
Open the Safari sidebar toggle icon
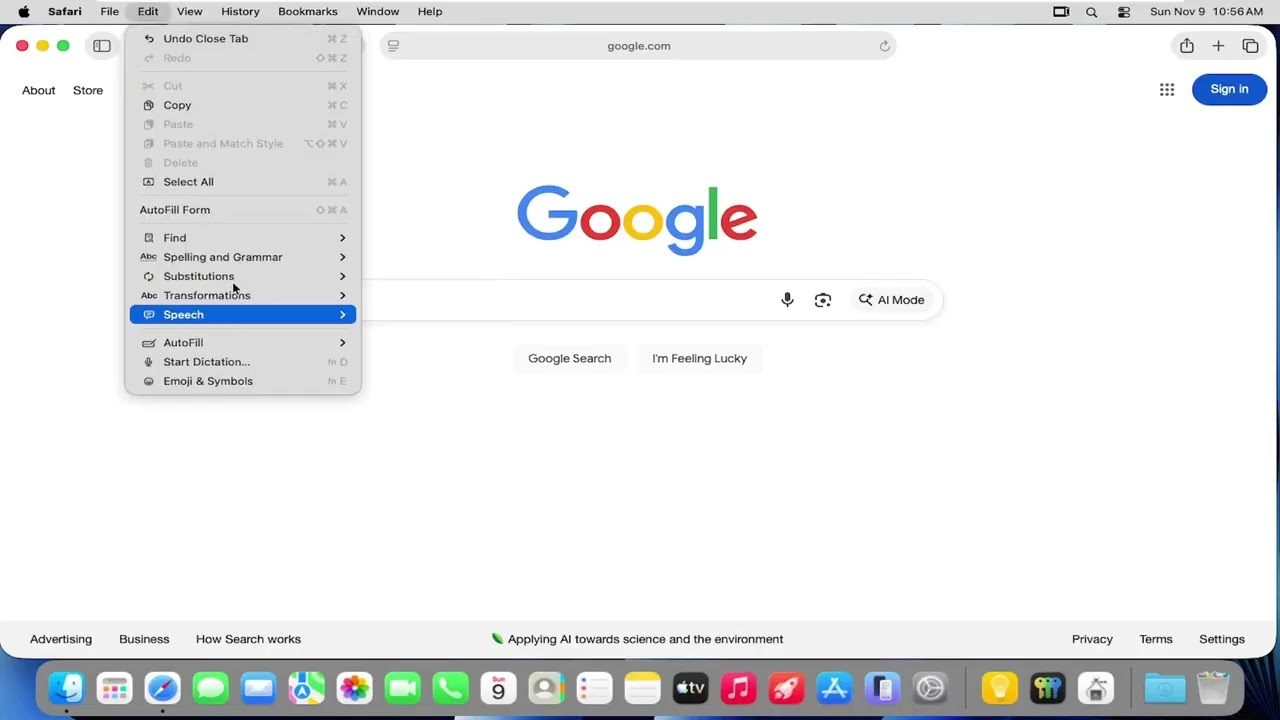pos(102,46)
